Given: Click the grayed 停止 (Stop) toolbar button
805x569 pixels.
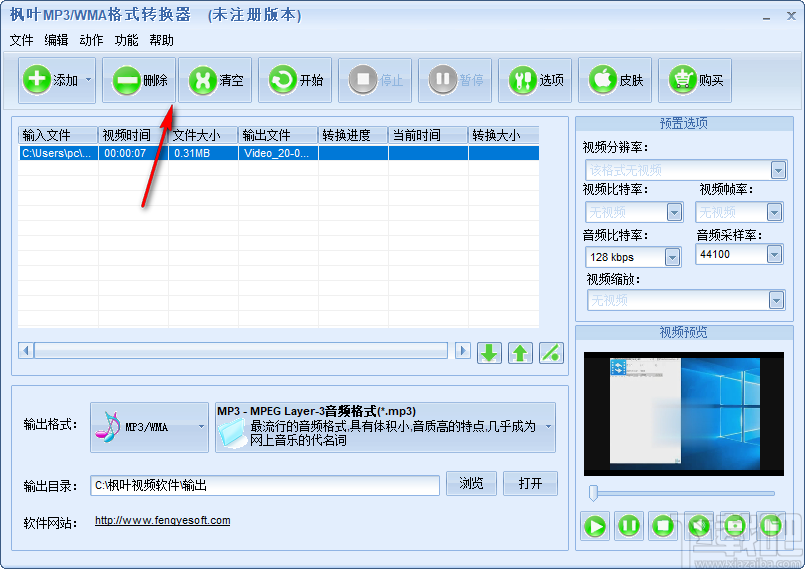Looking at the screenshot, I should pos(375,80).
